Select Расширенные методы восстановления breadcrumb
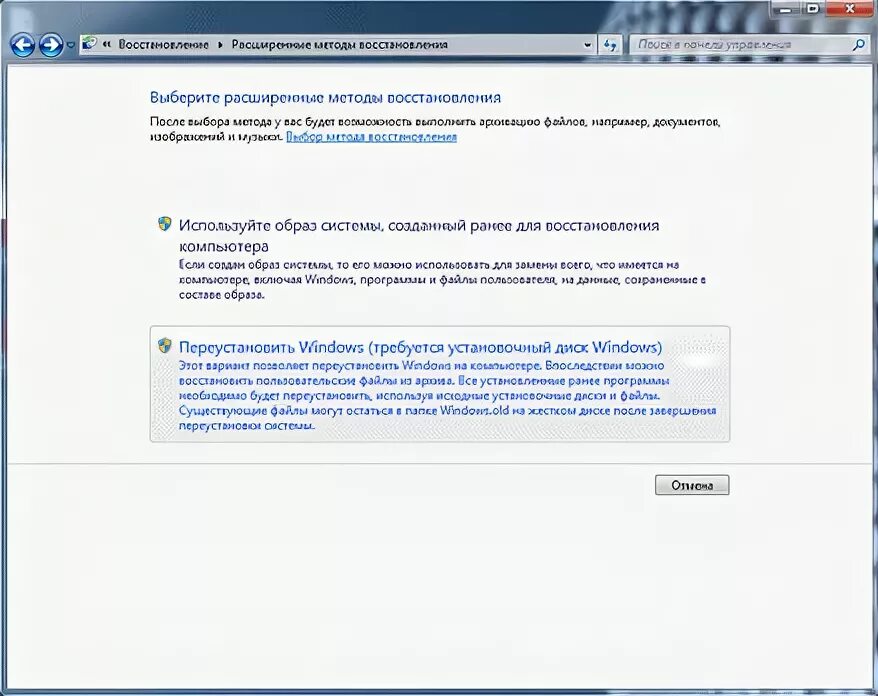This screenshot has height=696, width=878. [x=339, y=44]
